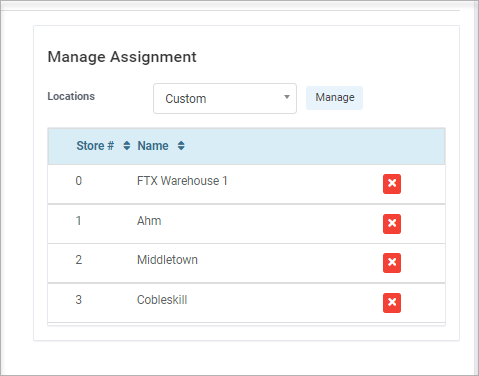Click store number 3 cell
The width and height of the screenshot is (479, 376).
[79, 300]
